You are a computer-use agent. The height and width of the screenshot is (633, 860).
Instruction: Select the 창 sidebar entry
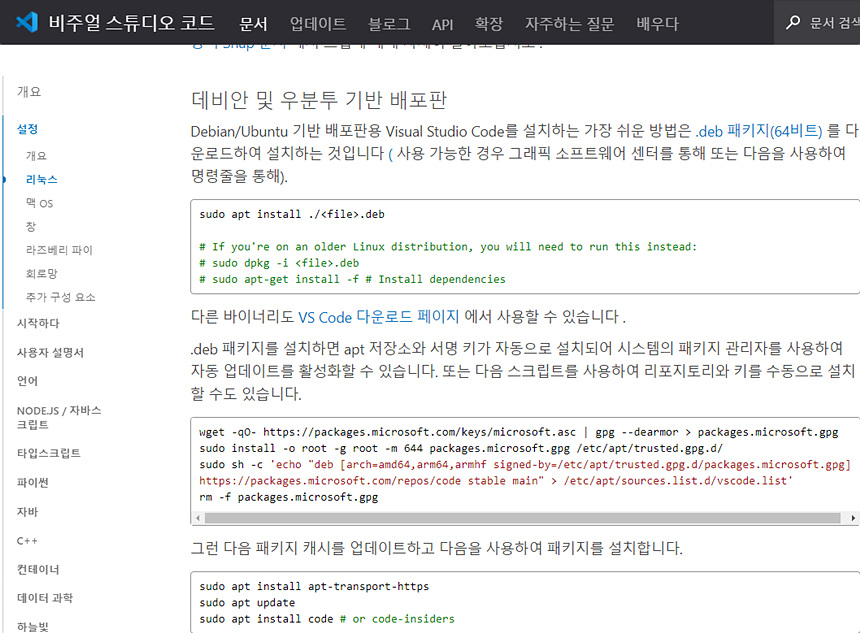[x=31, y=227]
